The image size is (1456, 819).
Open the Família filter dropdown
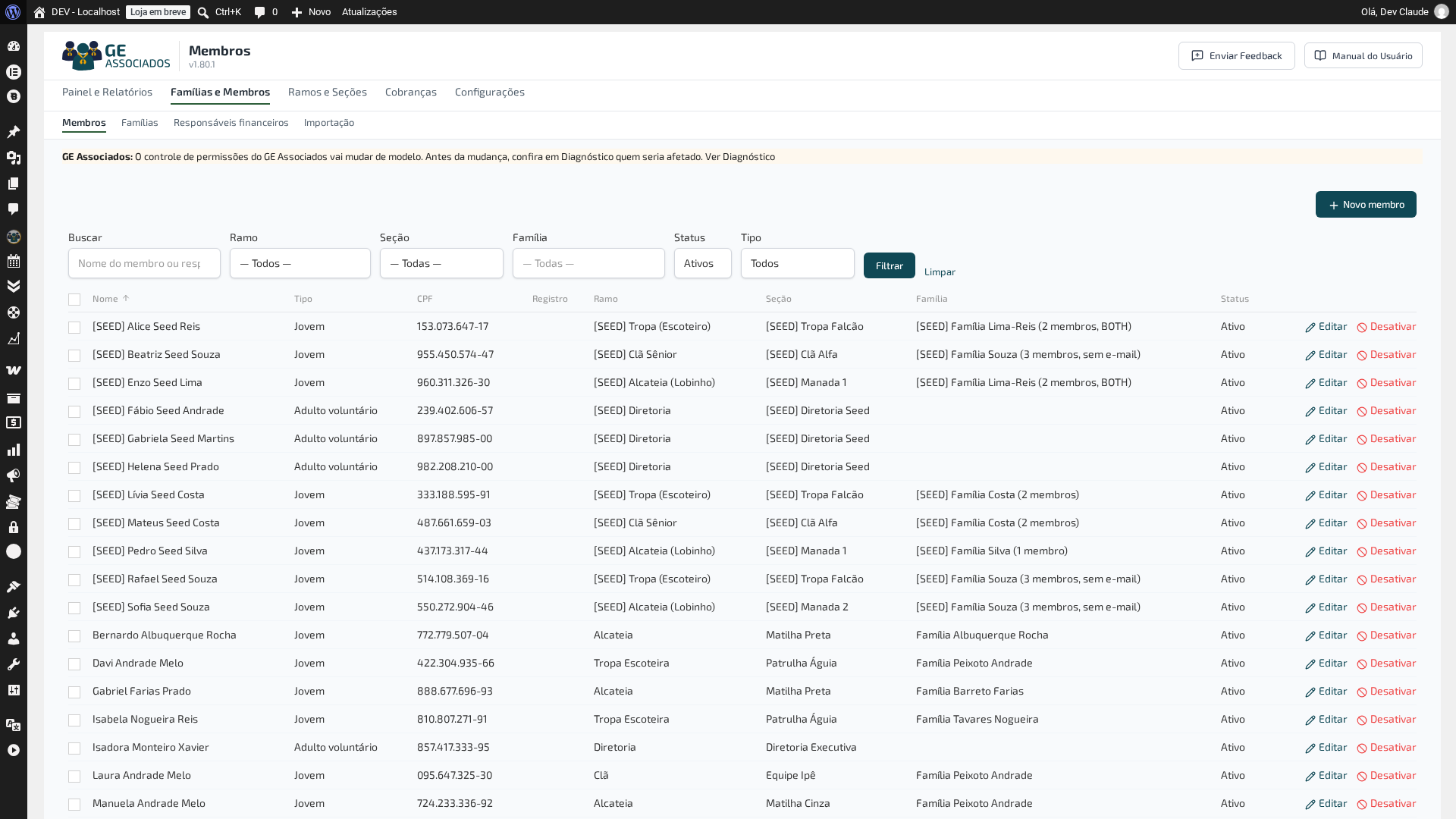tap(588, 263)
